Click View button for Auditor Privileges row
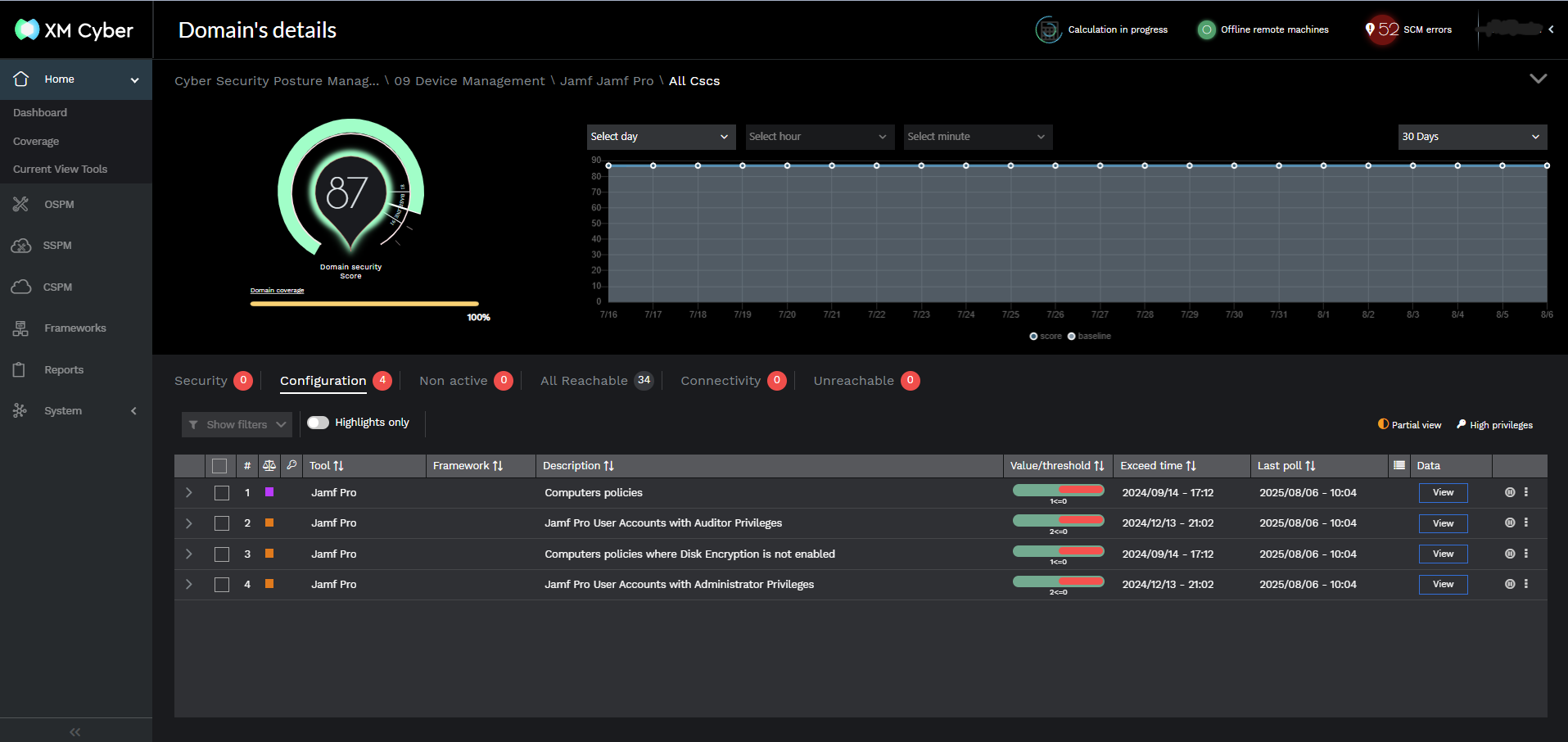Screen dimensions: 1568x742 (x=1443, y=523)
